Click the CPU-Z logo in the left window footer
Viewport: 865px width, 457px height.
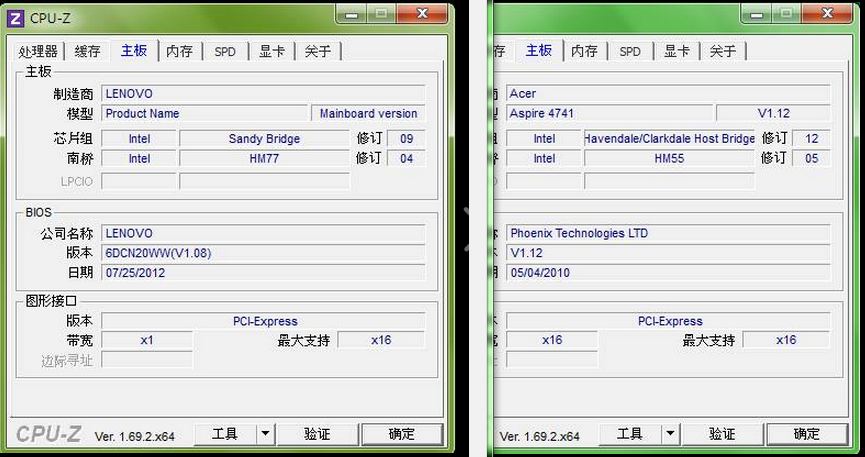pyautogui.click(x=49, y=434)
